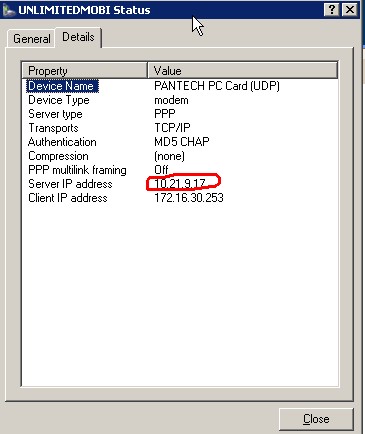The height and width of the screenshot is (434, 365).
Task: Click the UNLIMITEDMOBI Status title text
Action: point(84,10)
